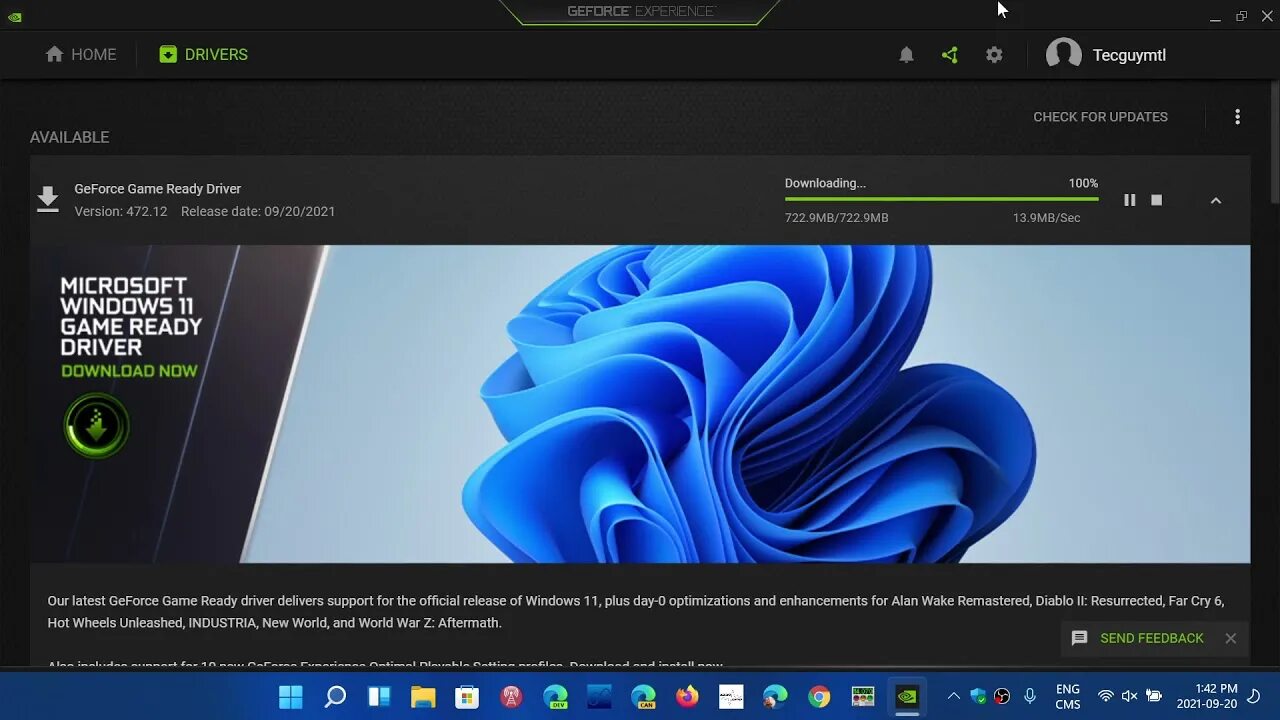This screenshot has width=1280, height=720.
Task: Click the AVAILABLE section heading
Action: (x=69, y=137)
